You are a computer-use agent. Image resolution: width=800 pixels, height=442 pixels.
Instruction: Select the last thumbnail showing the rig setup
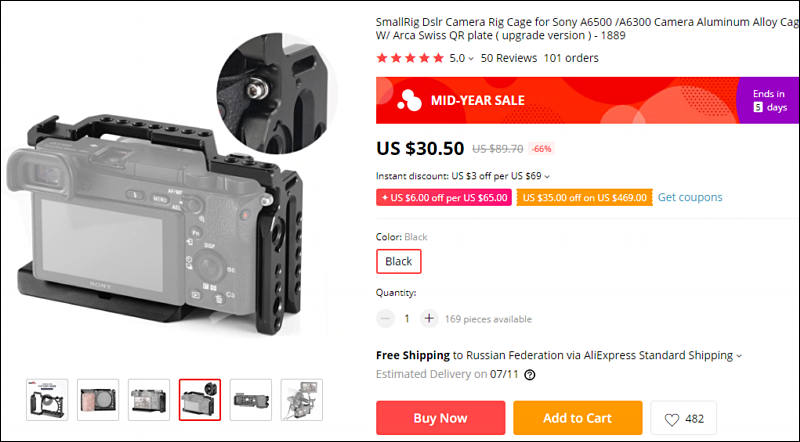pyautogui.click(x=302, y=400)
